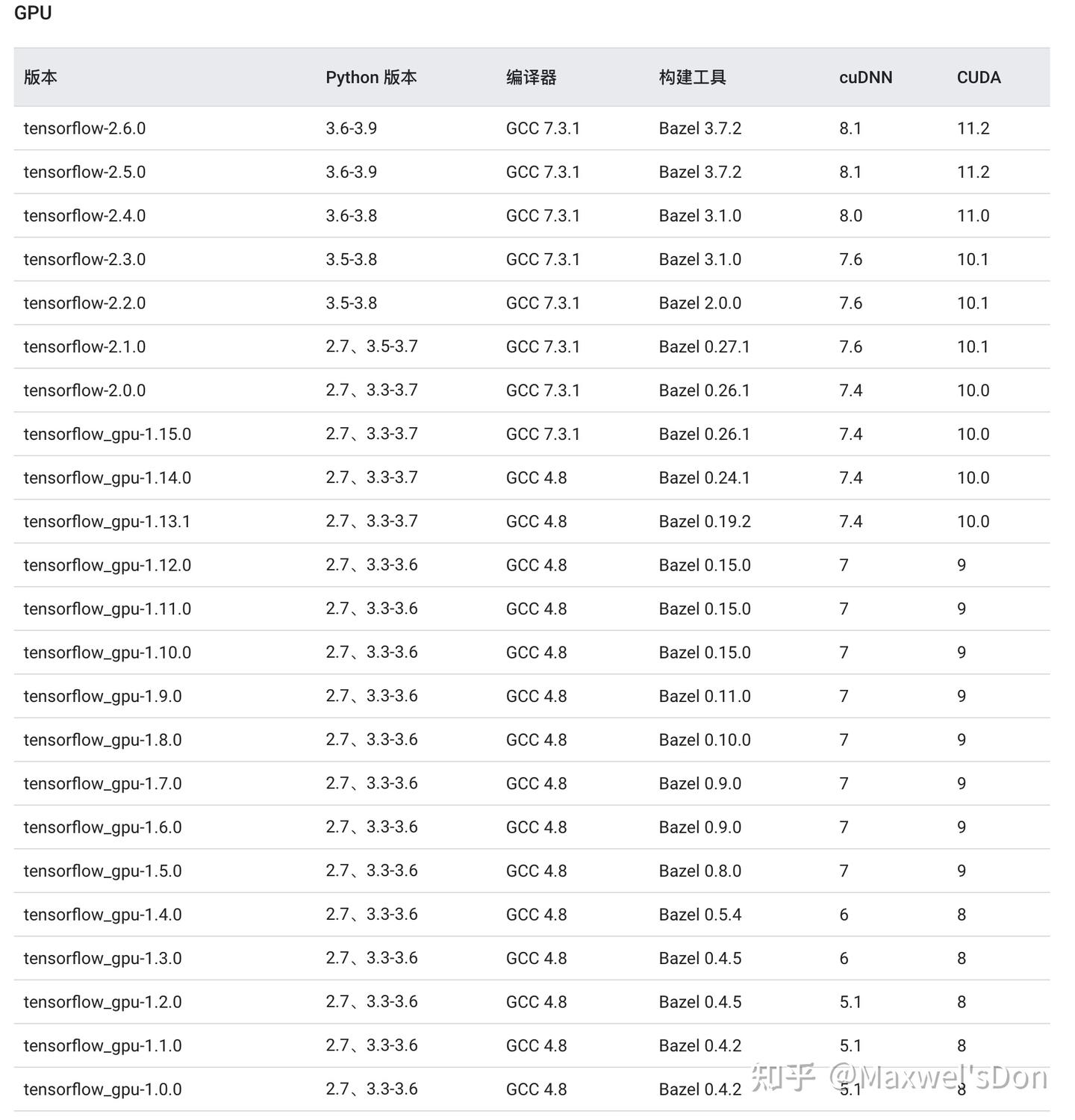The image size is (1075, 1120).
Task: Select the cuDNN column header
Action: point(865,77)
